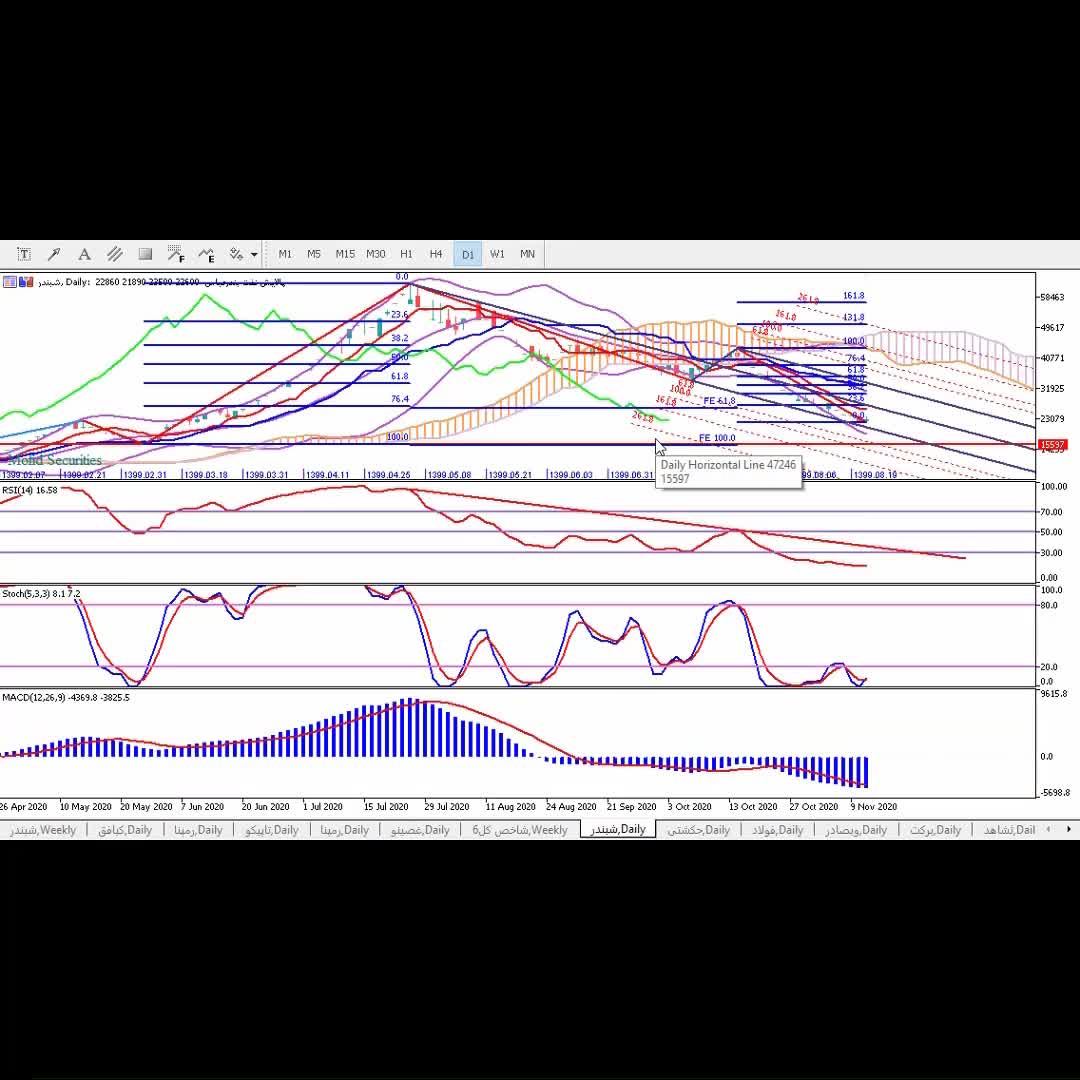
Task: Open the شاخص كل6 Weekly chart tab
Action: pyautogui.click(x=520, y=830)
